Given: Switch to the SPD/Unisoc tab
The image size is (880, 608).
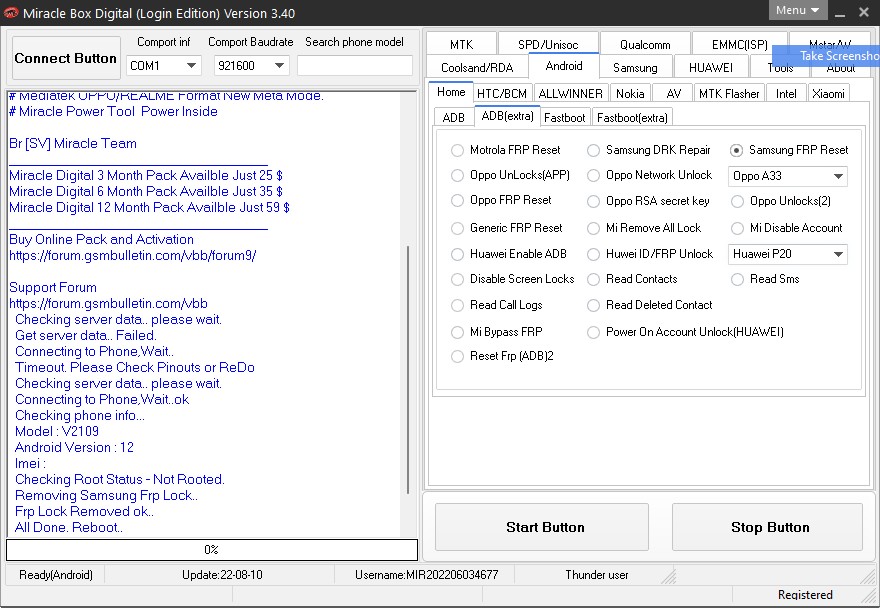Looking at the screenshot, I should click(x=548, y=44).
